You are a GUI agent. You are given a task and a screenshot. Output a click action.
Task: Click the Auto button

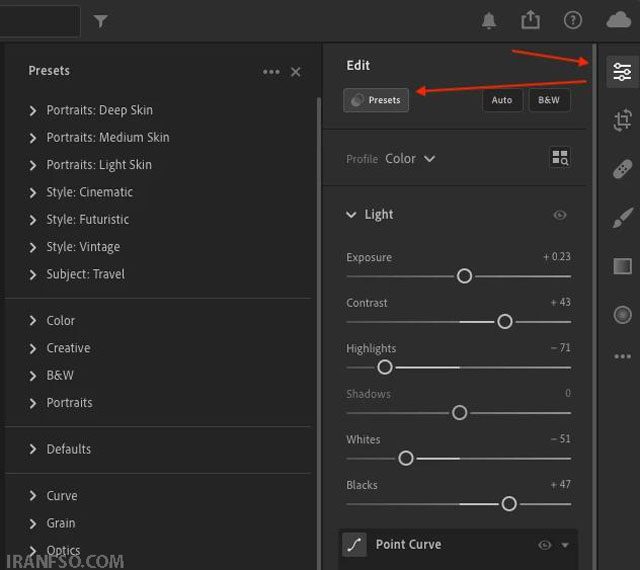[502, 100]
